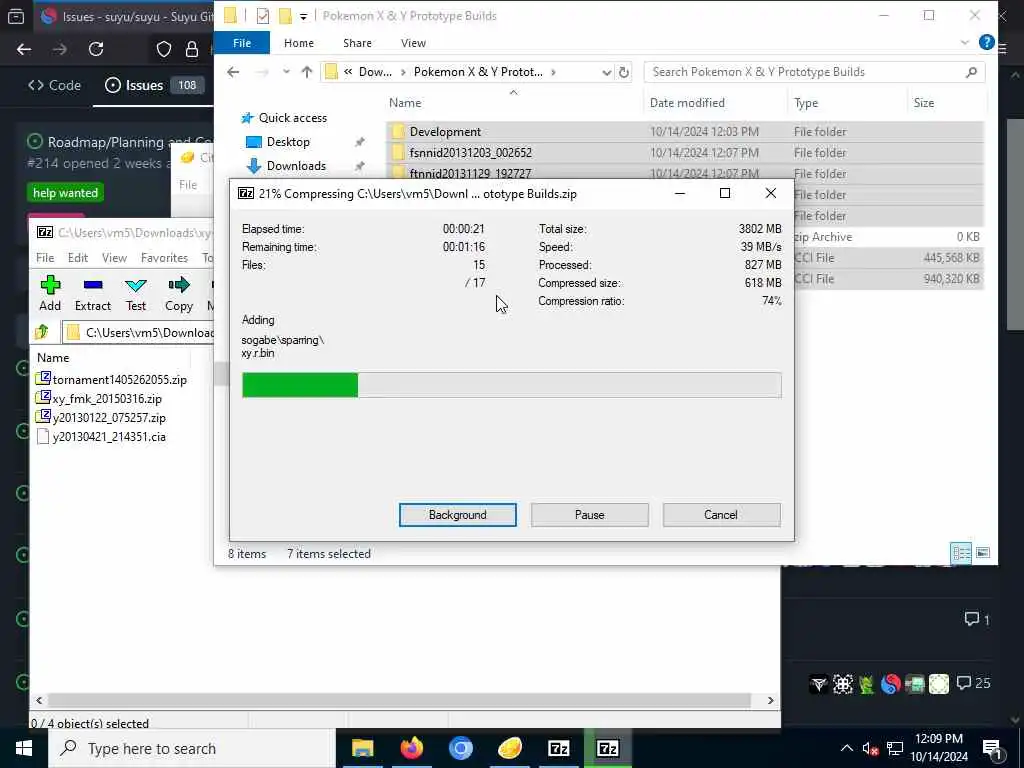This screenshot has height=768, width=1024.
Task: Open the Issues tab on Suyu repository
Action: coord(153,85)
